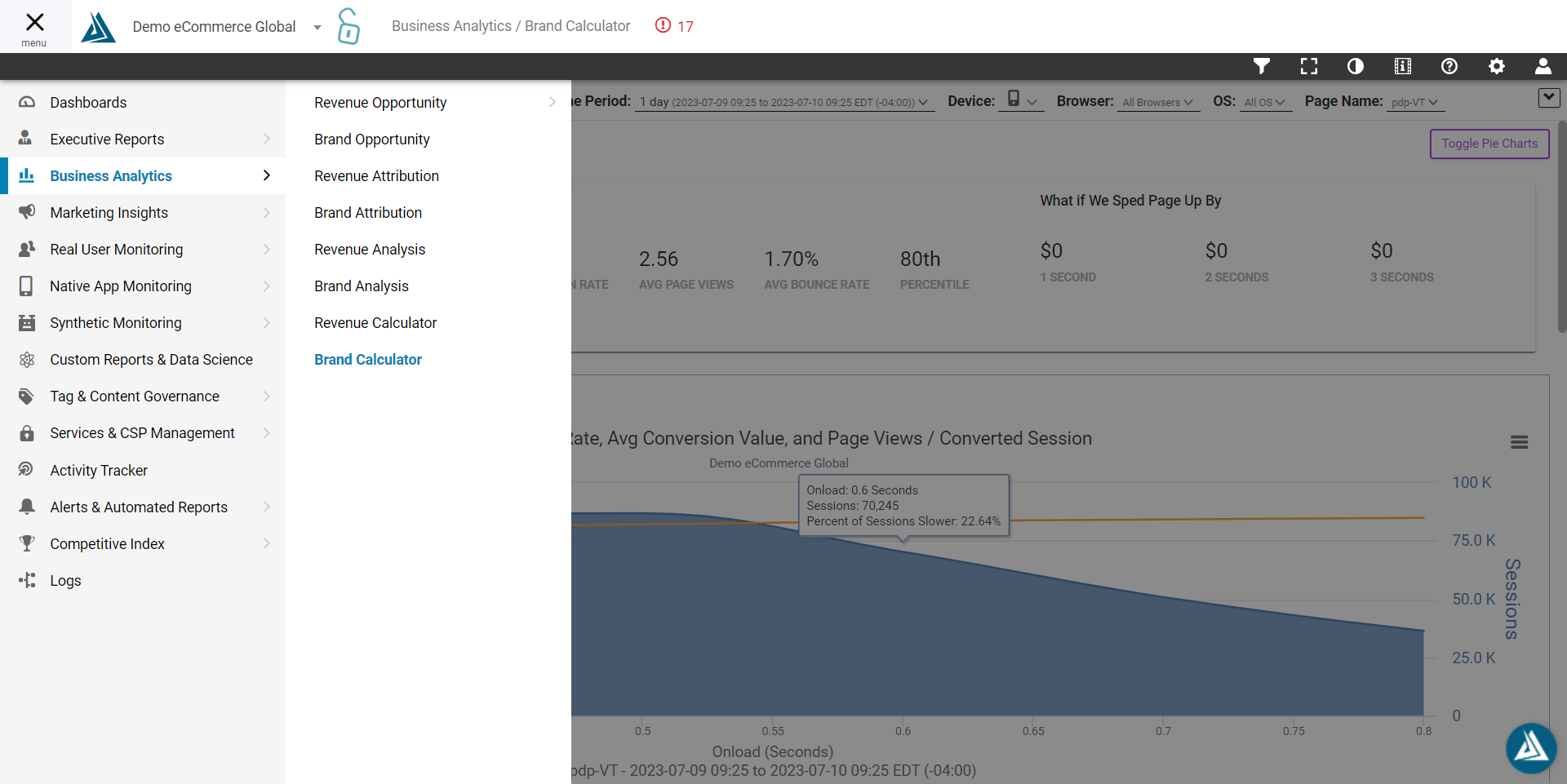Image resolution: width=1567 pixels, height=784 pixels.
Task: Select Revenue Calculator from the submenu
Action: click(x=375, y=323)
